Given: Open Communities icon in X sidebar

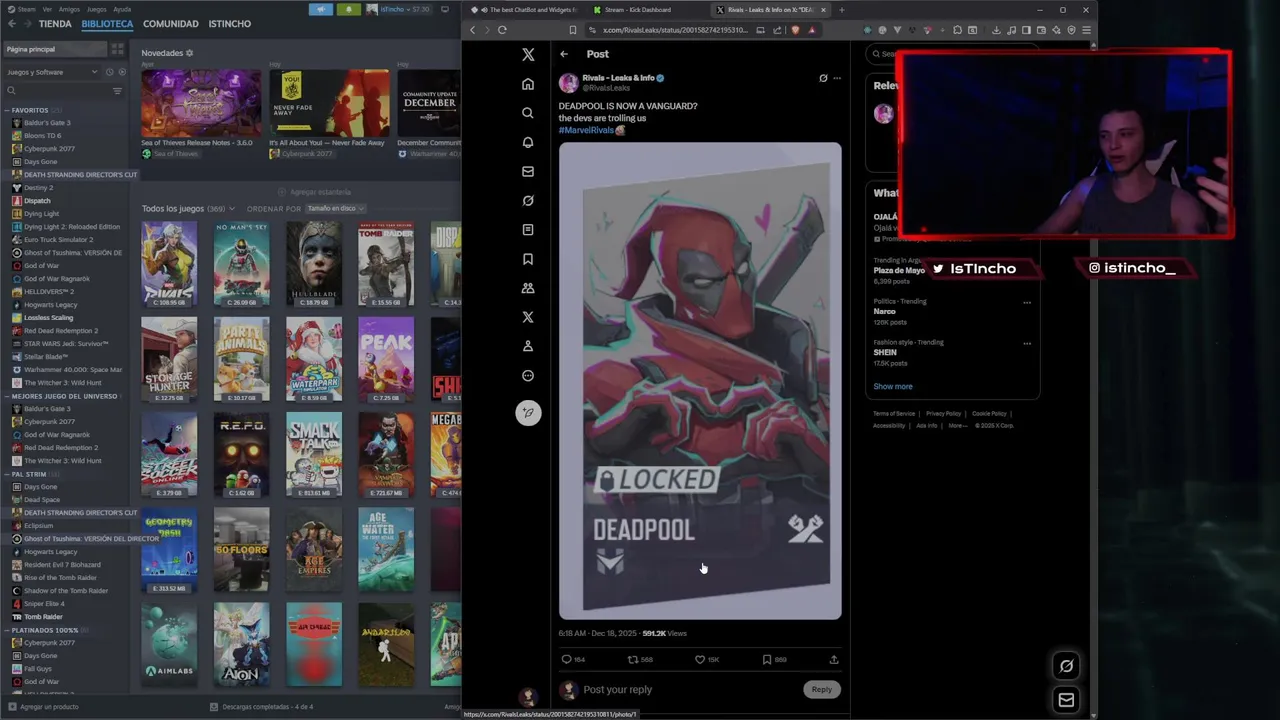Looking at the screenshot, I should (528, 288).
